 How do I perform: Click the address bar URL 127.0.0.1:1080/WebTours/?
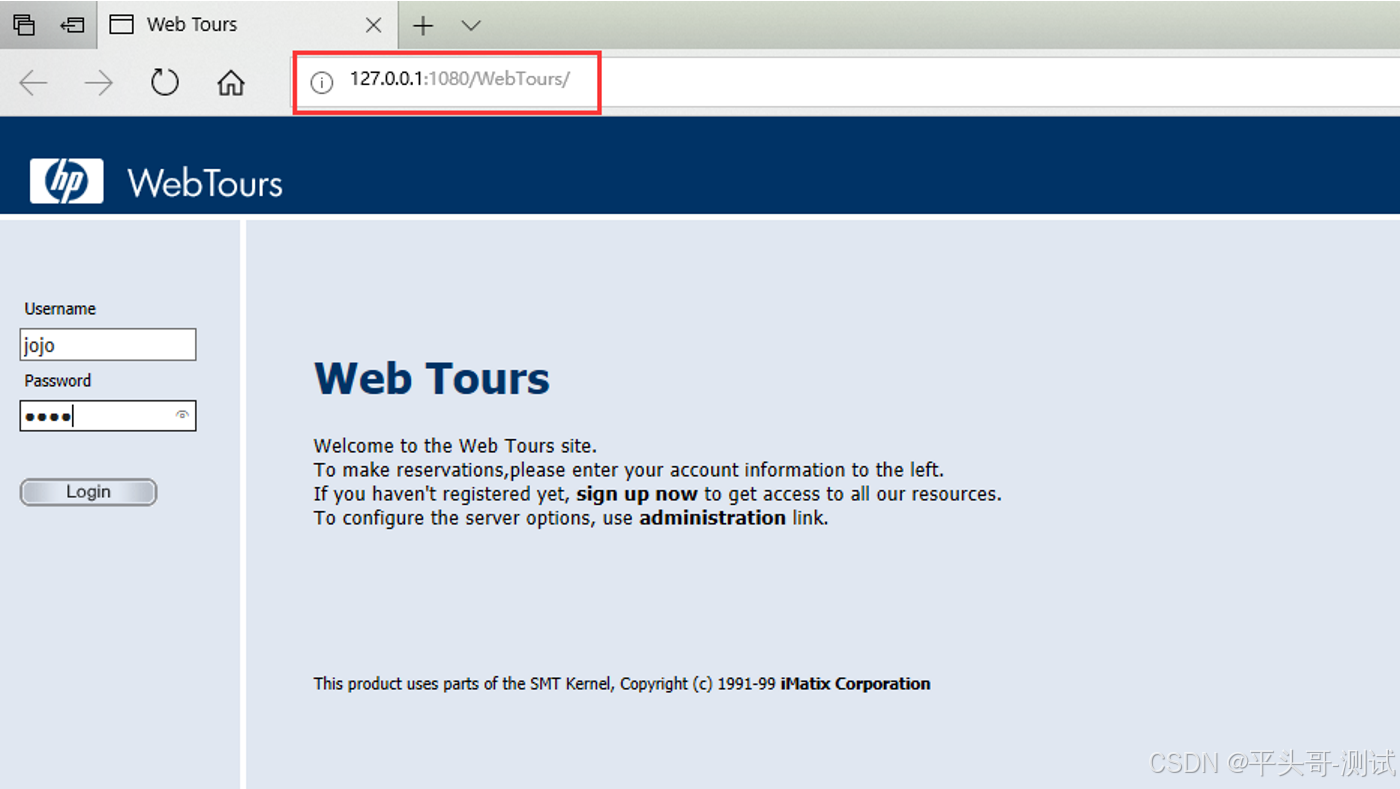459,79
